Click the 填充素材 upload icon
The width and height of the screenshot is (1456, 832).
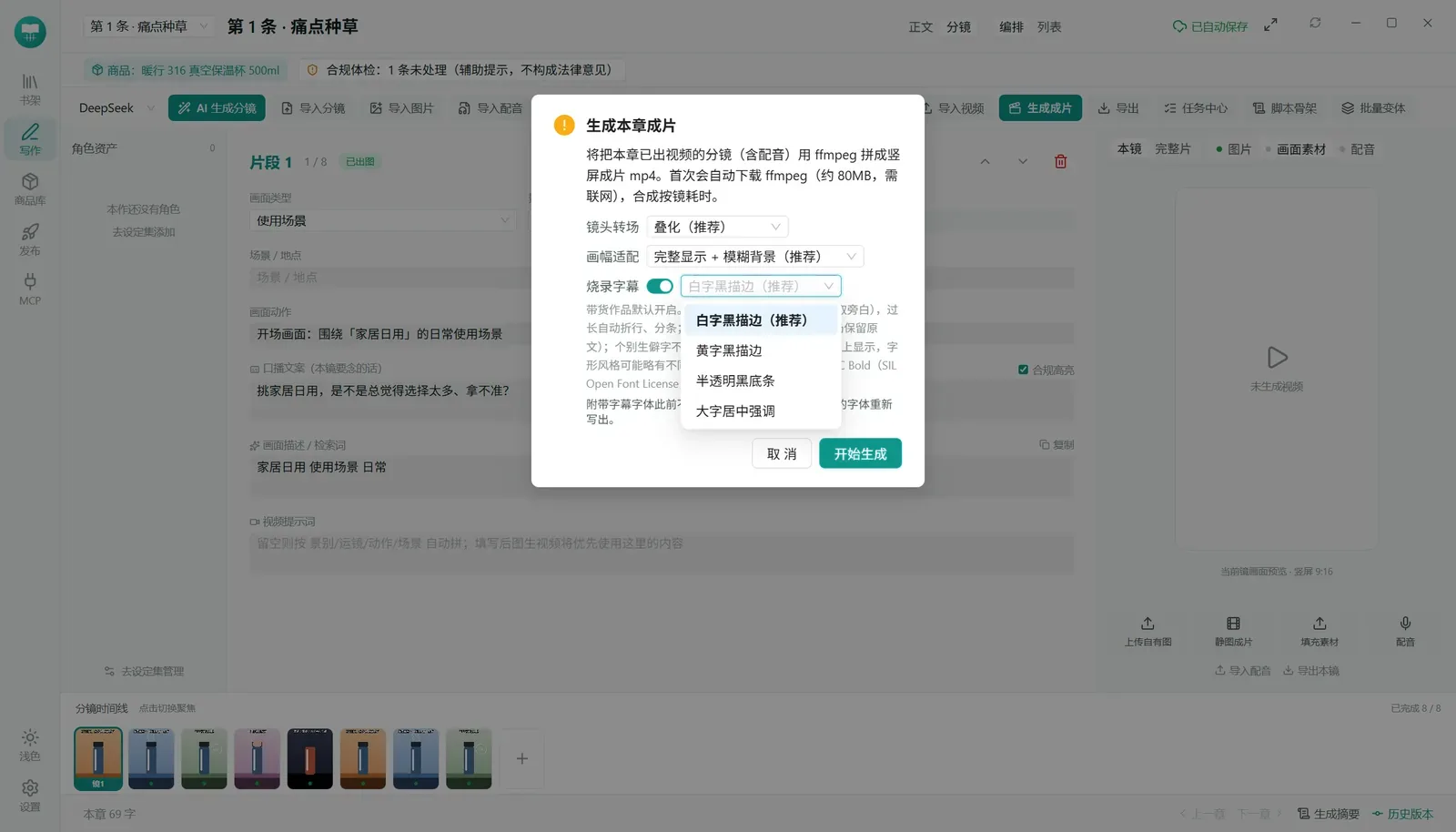click(x=1319, y=631)
